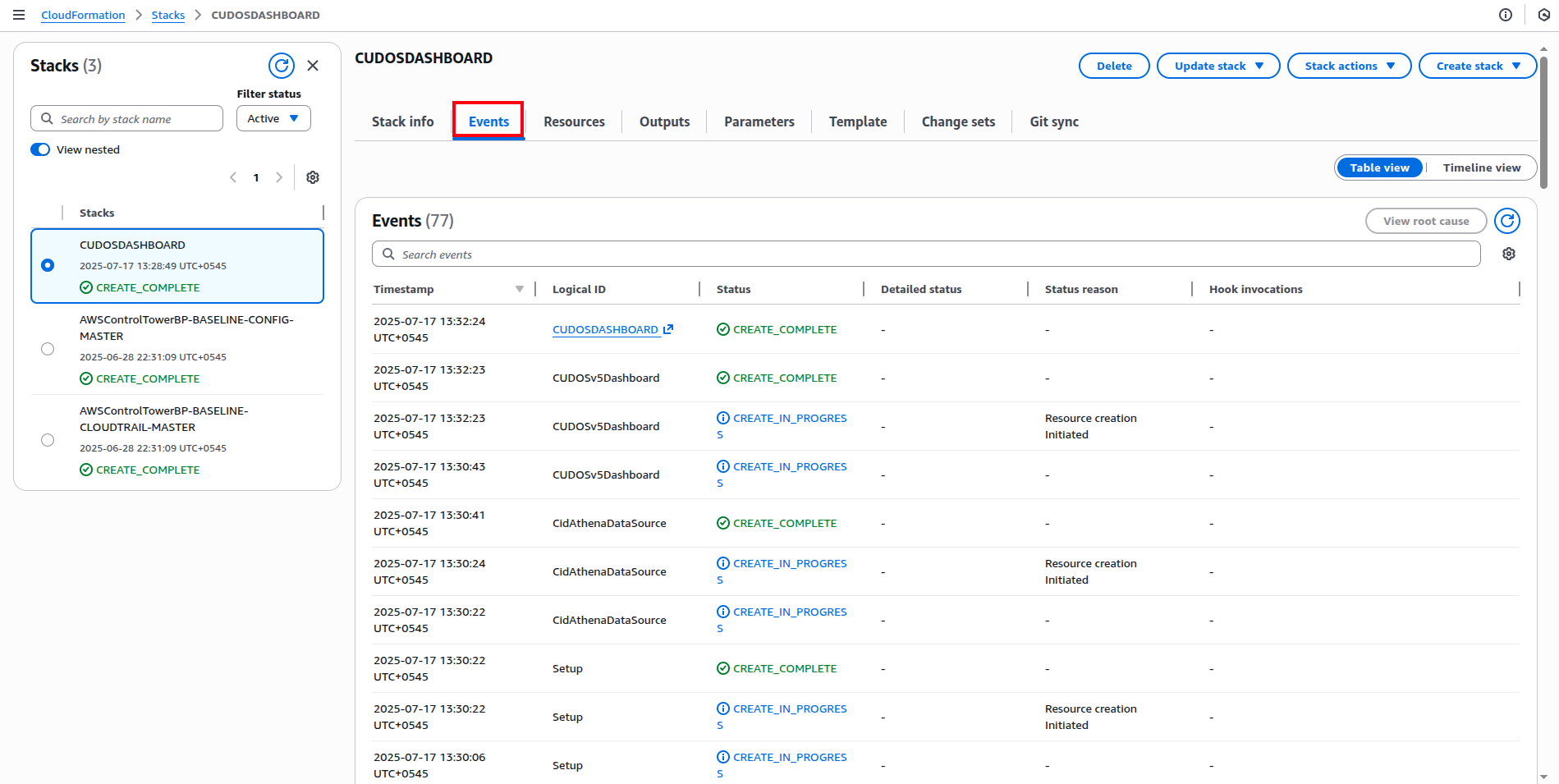This screenshot has height=784, width=1559.
Task: Navigate to the CloudFormation breadcrumb link
Action: pyautogui.click(x=83, y=14)
